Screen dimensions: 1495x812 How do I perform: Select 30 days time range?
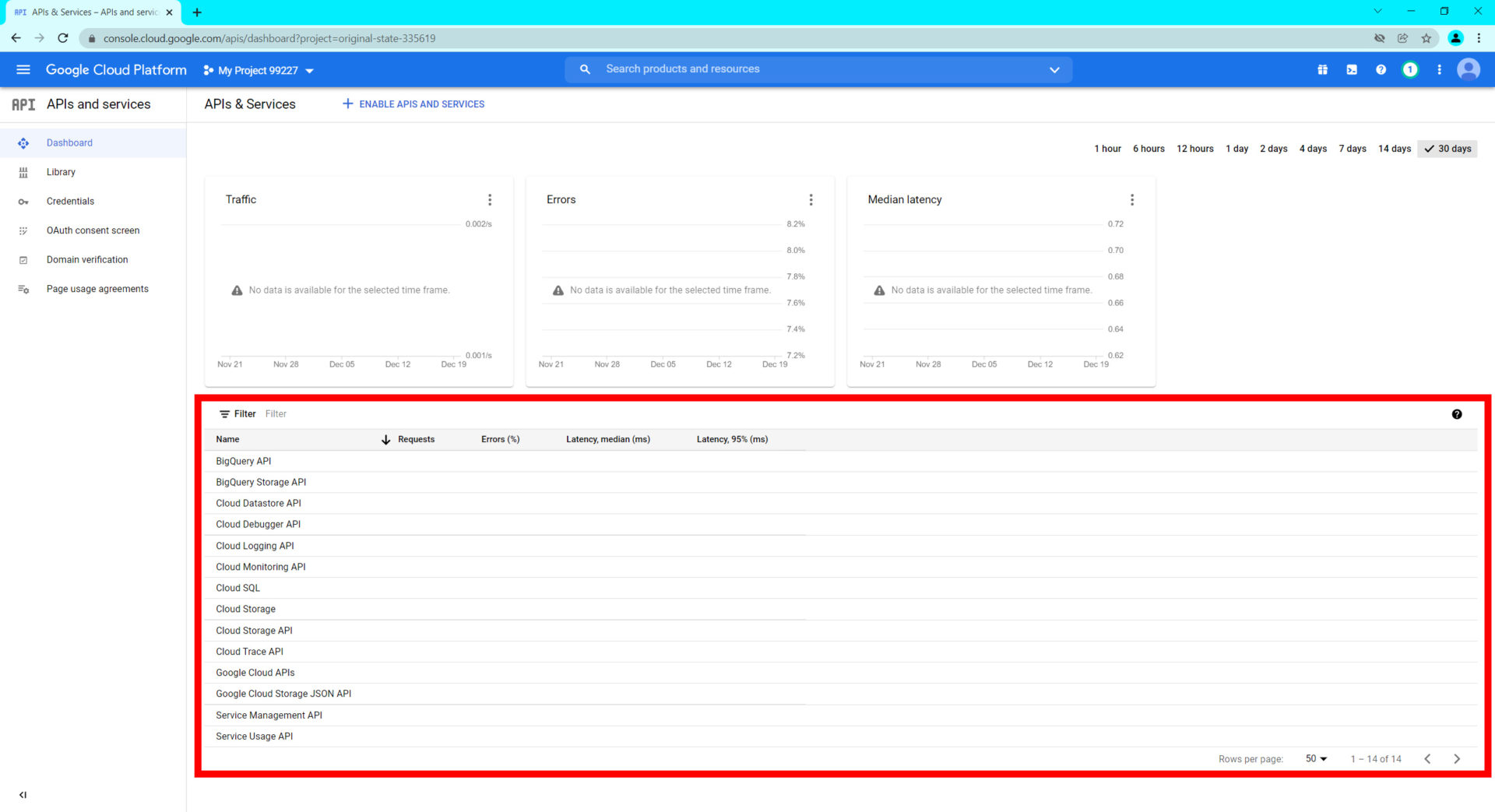(1448, 149)
